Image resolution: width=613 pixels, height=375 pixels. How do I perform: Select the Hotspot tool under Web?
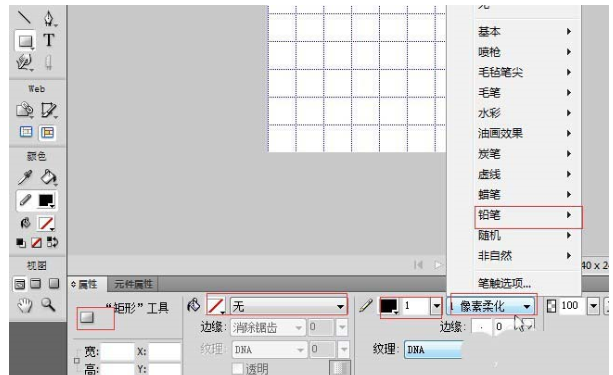coord(24,110)
